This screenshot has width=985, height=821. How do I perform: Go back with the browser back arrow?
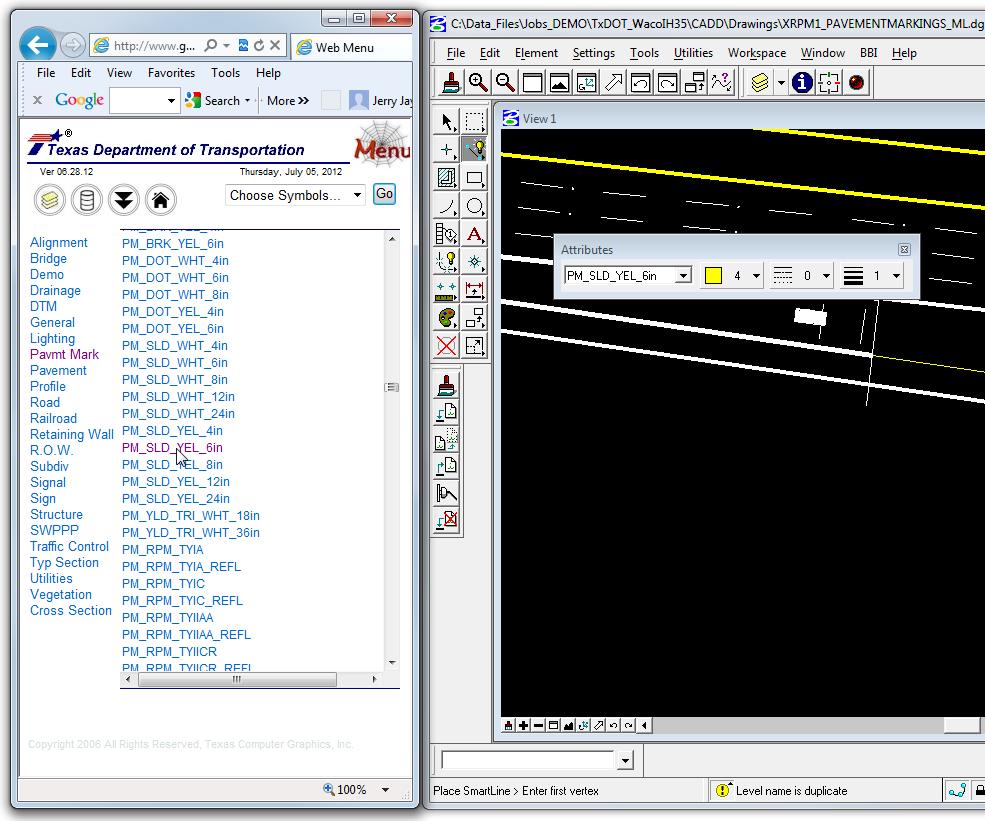coord(38,45)
